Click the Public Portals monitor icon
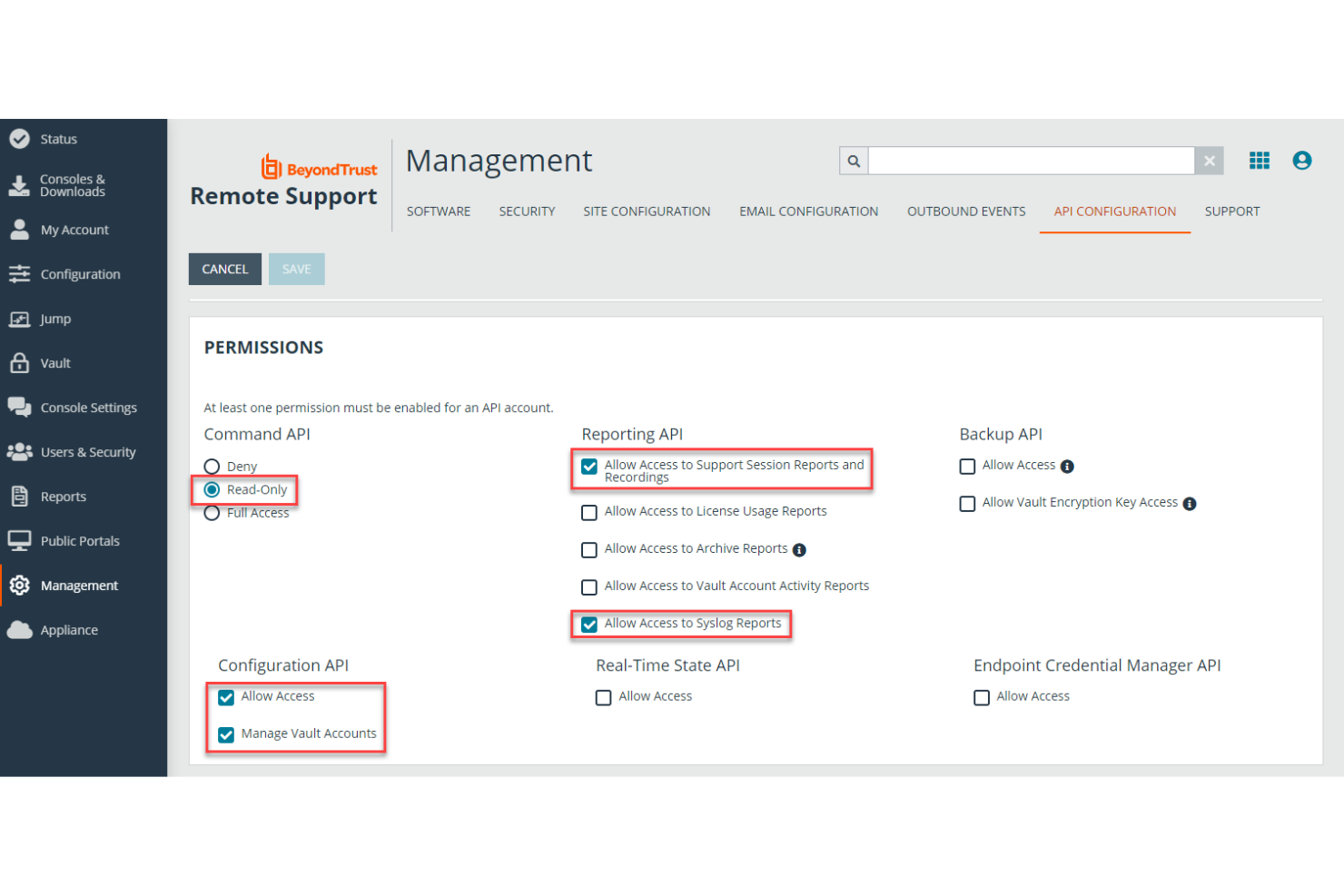 click(x=19, y=541)
